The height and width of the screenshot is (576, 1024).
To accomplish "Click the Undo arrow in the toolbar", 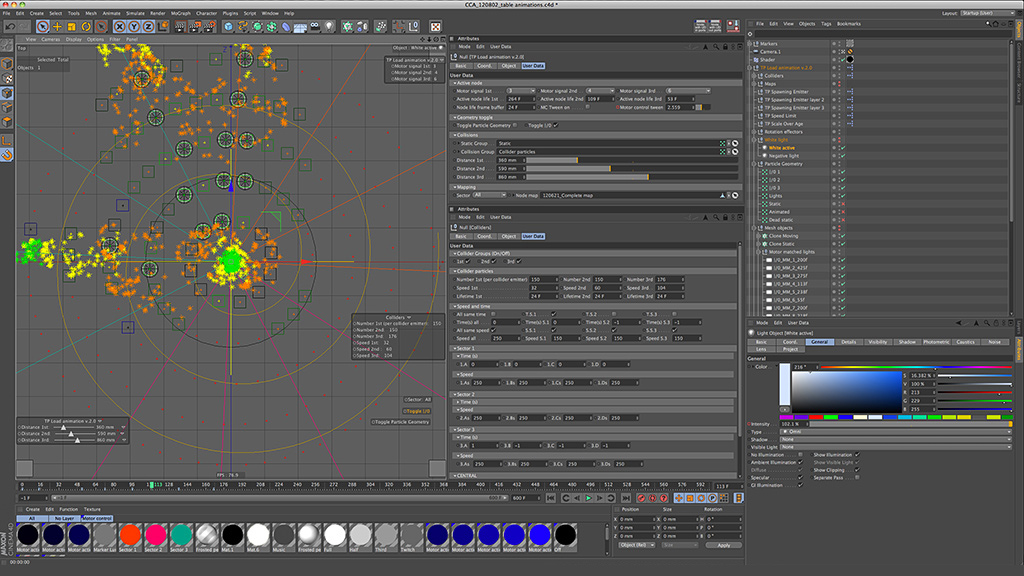I will 9,25.
